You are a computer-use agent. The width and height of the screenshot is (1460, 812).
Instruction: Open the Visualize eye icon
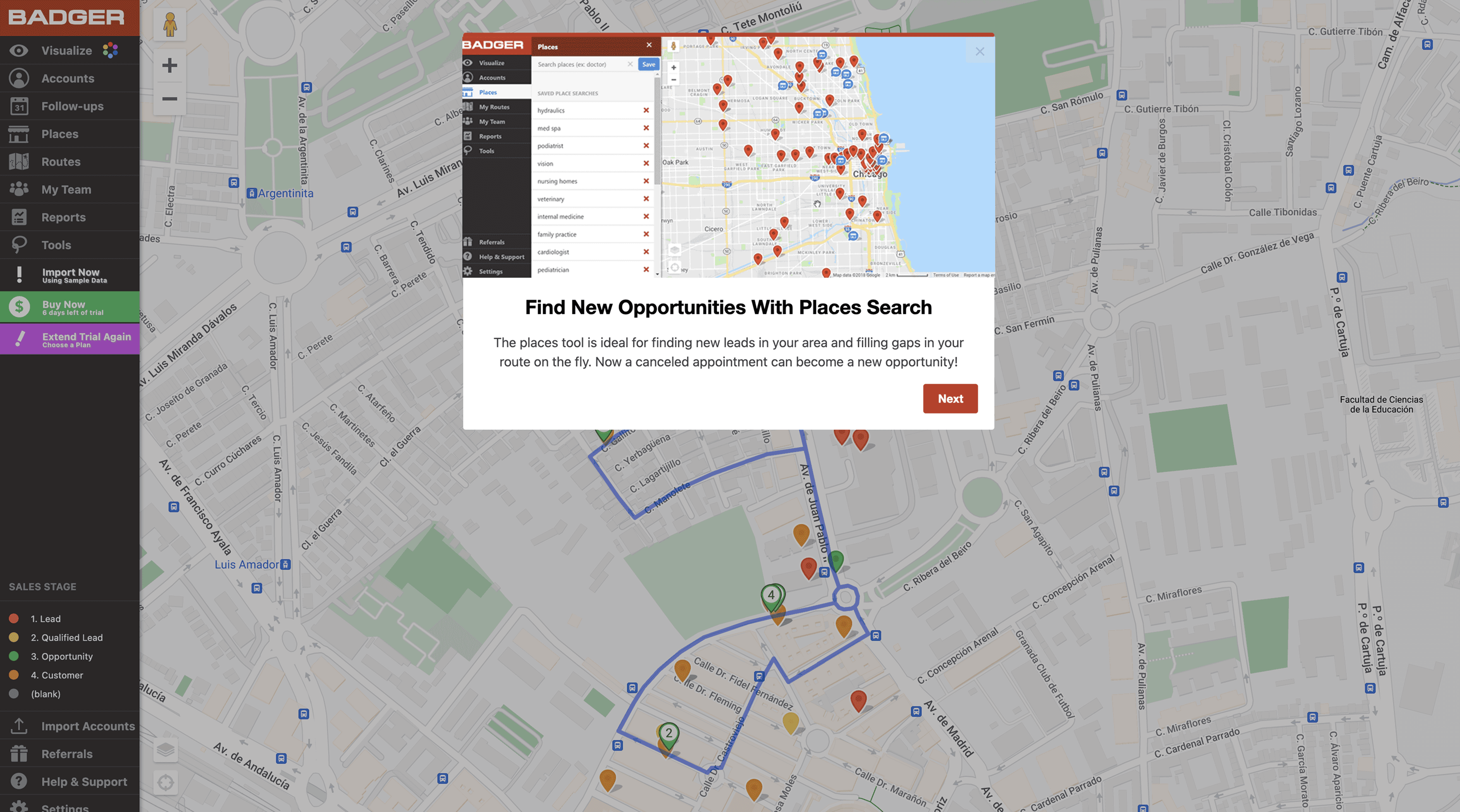click(x=19, y=50)
